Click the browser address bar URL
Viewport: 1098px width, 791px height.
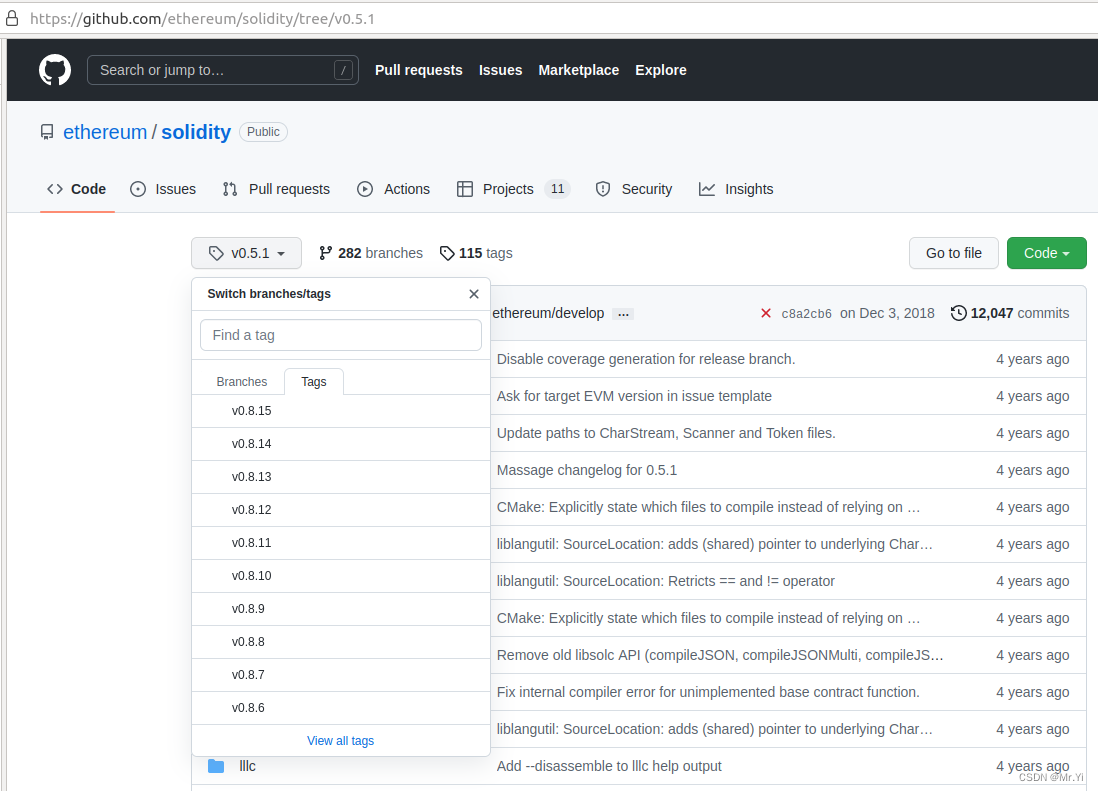tap(202, 18)
